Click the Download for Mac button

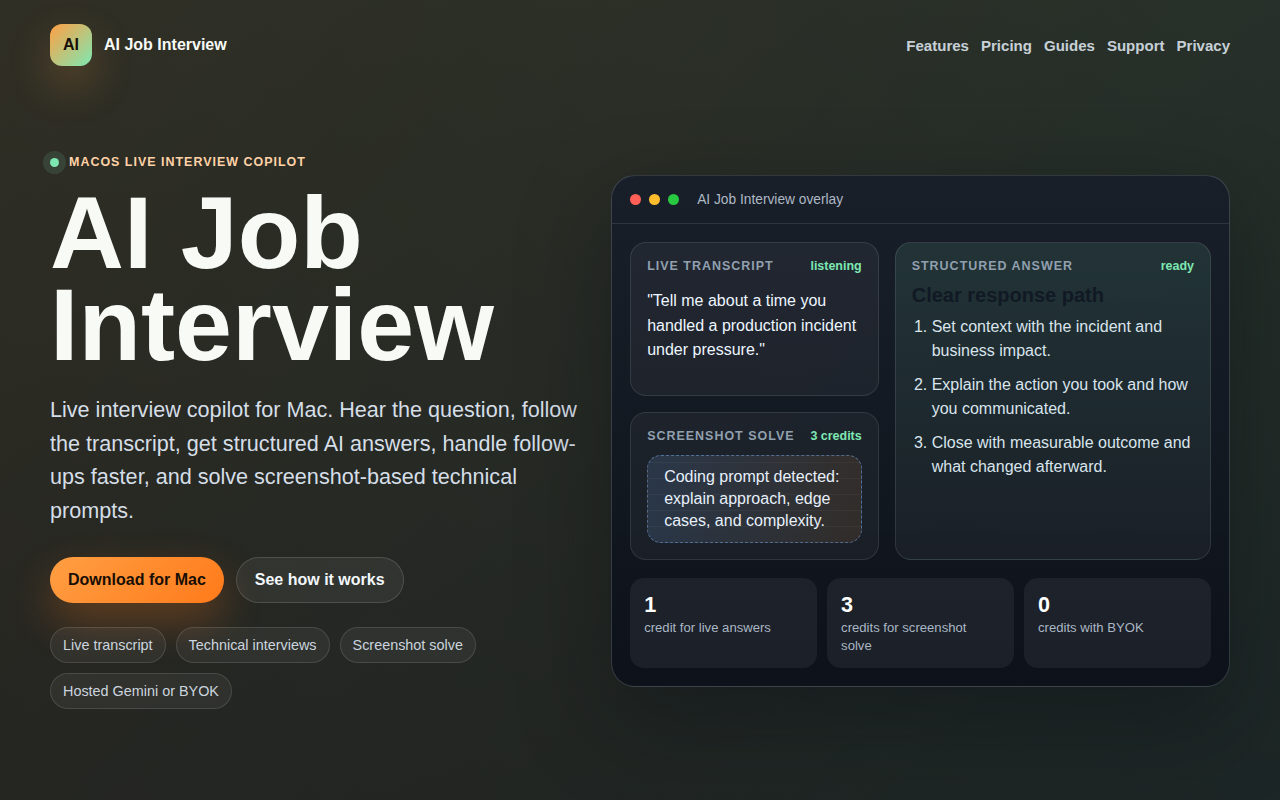tap(137, 580)
